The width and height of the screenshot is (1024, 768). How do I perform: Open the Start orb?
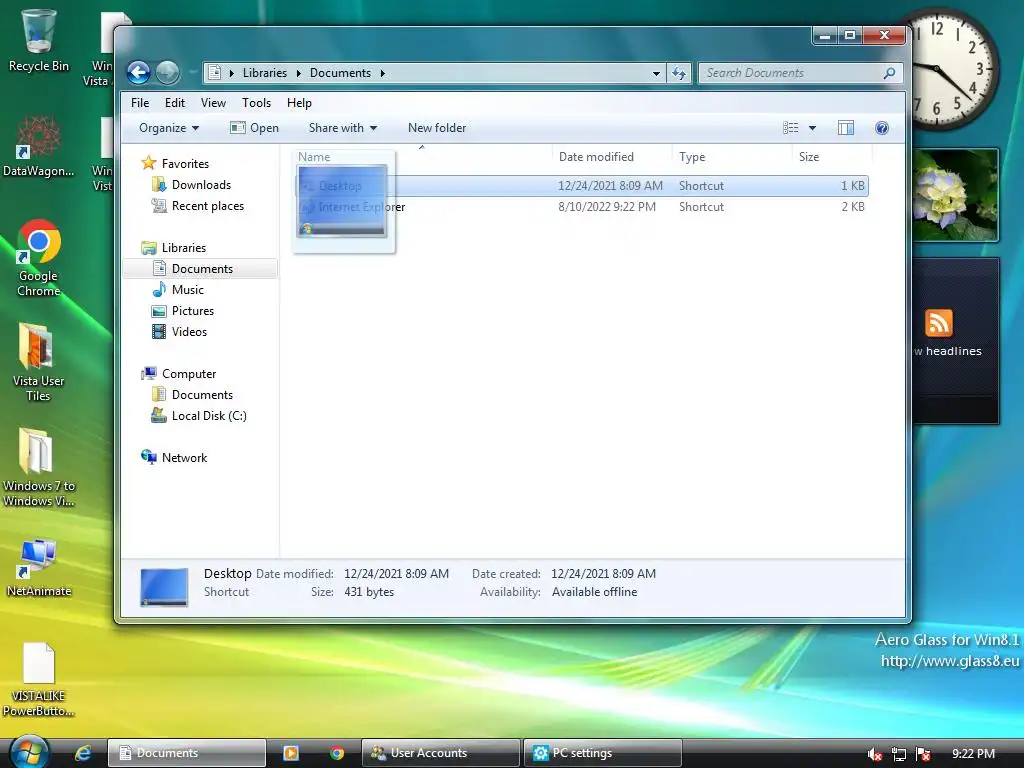point(30,752)
